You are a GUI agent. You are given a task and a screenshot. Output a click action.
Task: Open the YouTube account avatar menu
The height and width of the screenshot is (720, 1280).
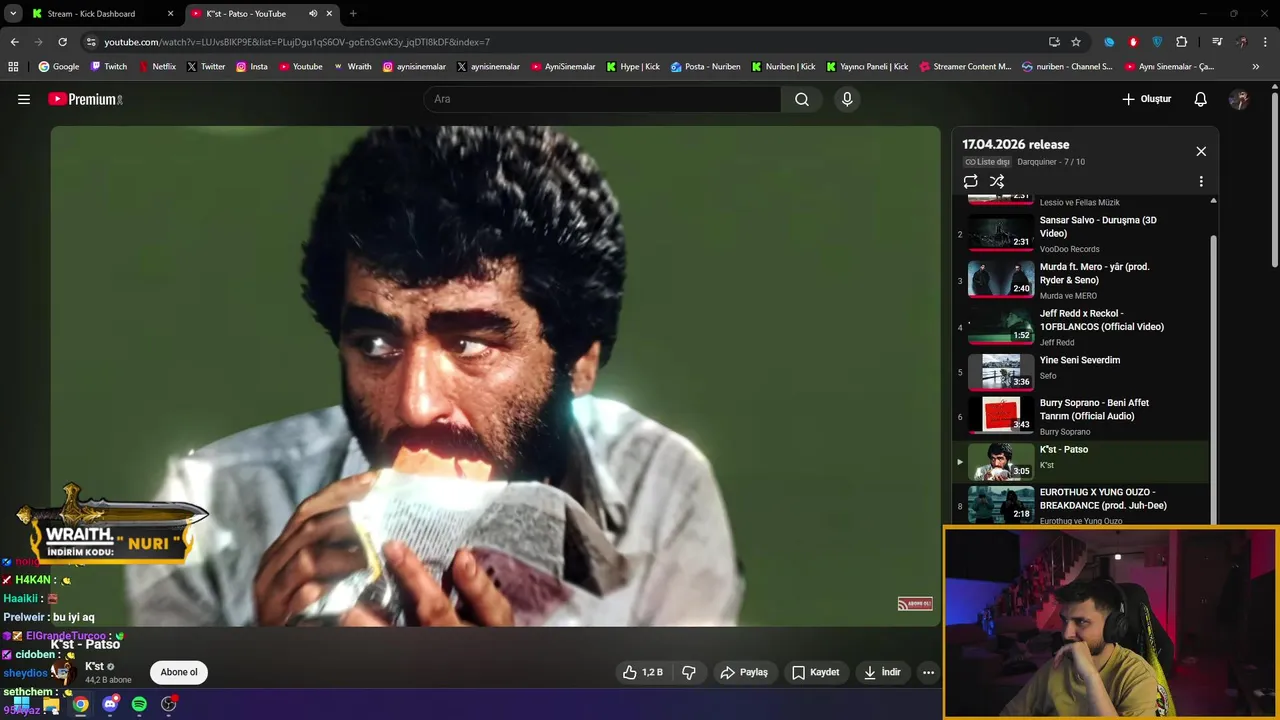point(1239,99)
